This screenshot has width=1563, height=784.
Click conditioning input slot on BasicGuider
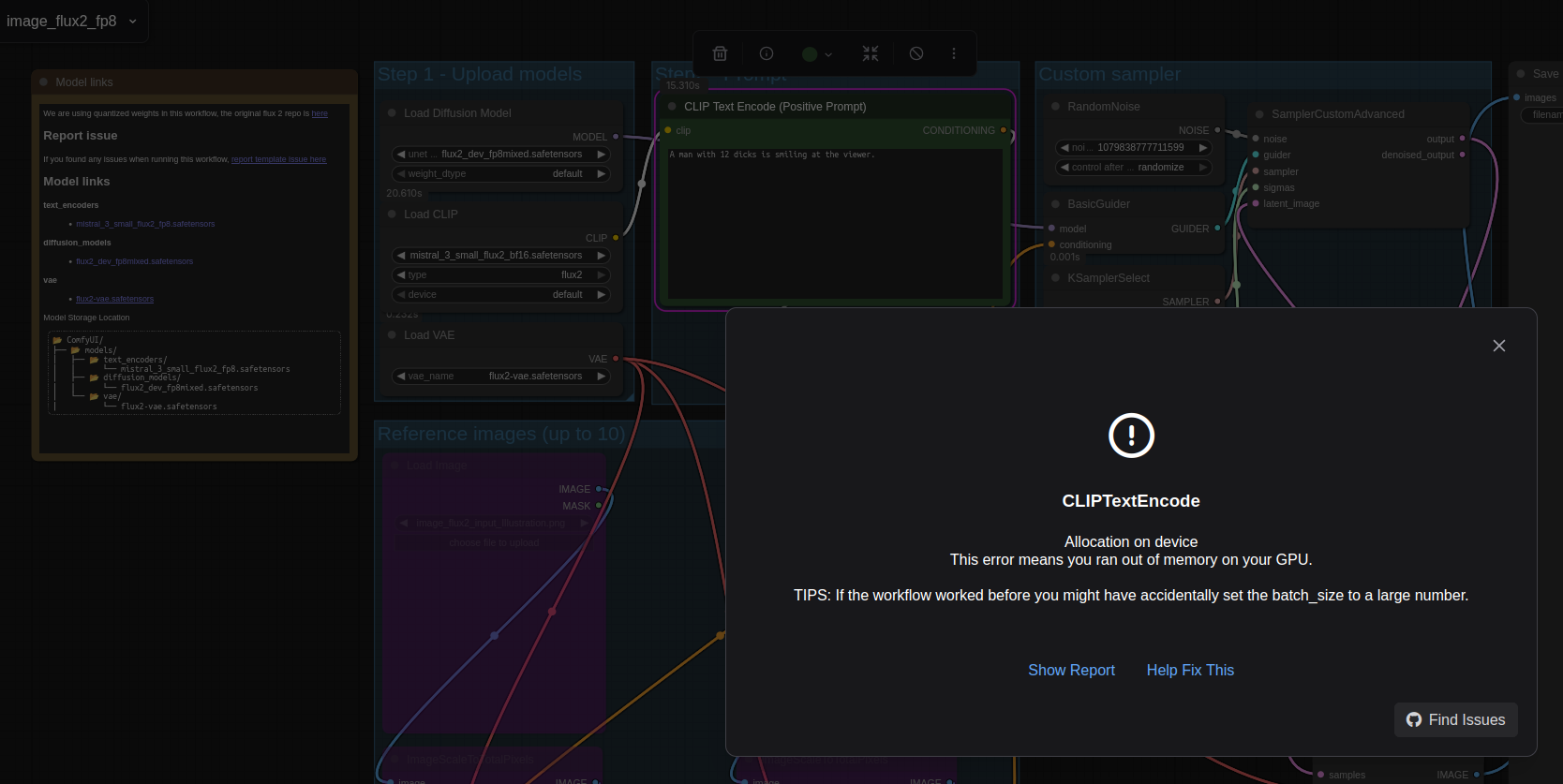point(1051,244)
